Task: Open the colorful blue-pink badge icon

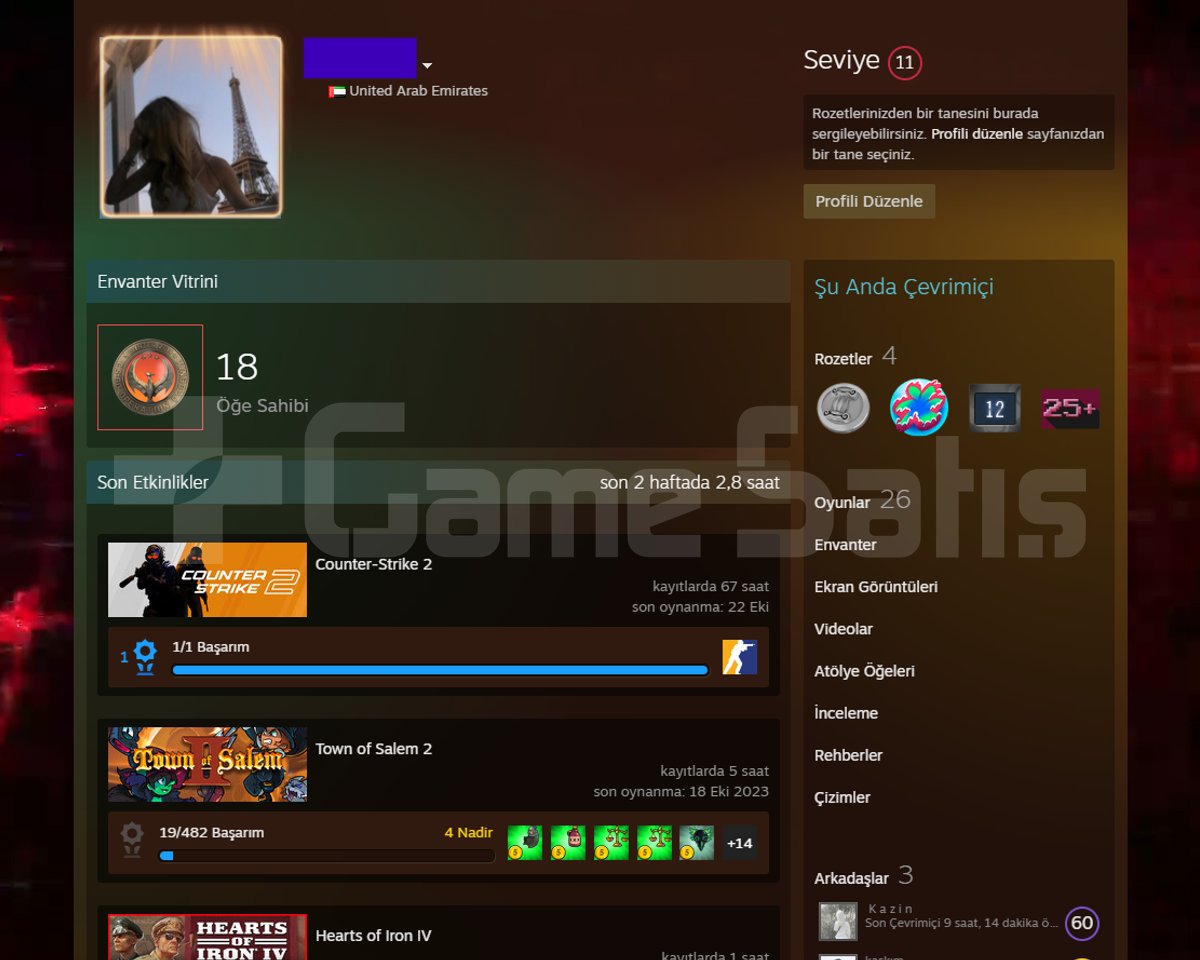Action: point(918,408)
